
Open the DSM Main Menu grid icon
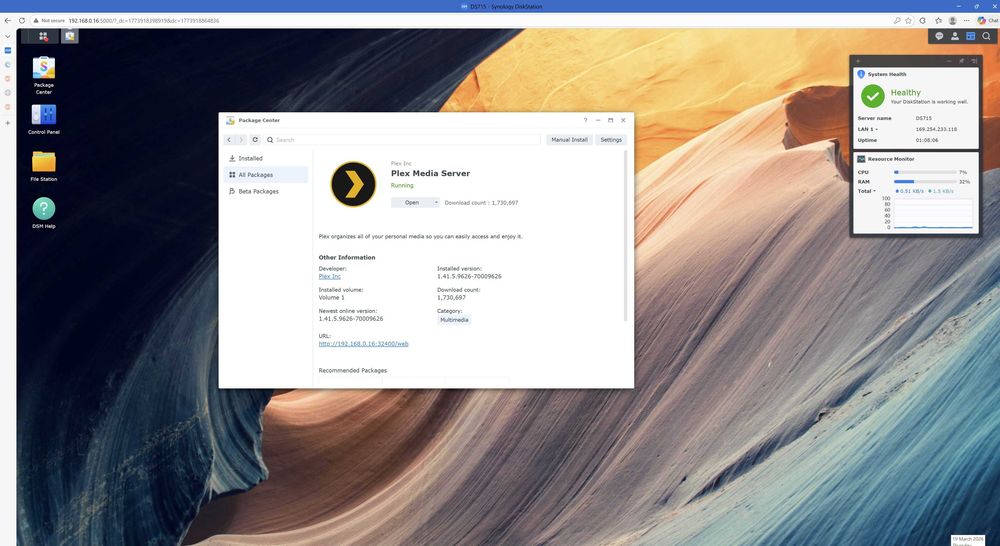[x=43, y=36]
